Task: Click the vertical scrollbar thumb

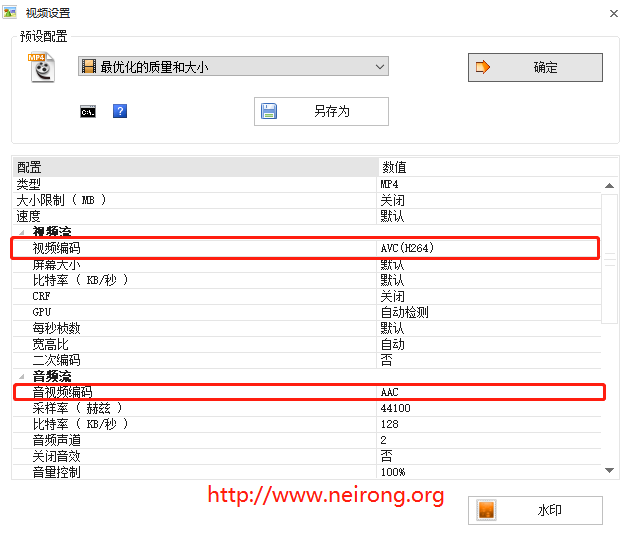Action: 610,258
